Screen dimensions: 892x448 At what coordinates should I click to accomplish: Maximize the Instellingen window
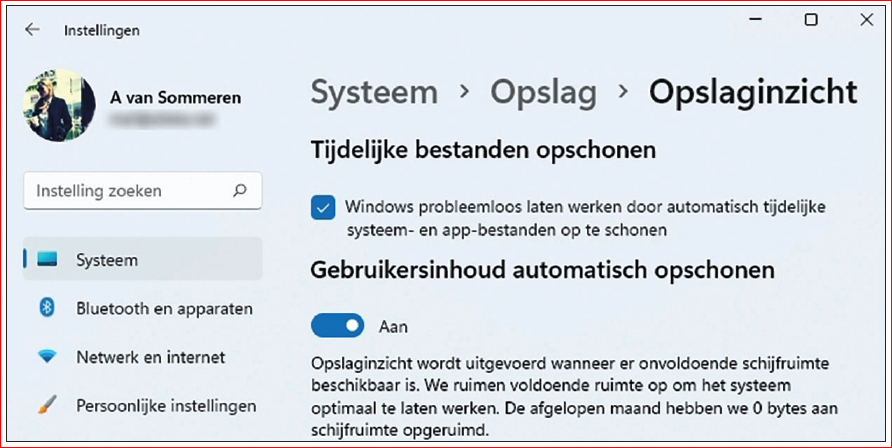[x=811, y=19]
